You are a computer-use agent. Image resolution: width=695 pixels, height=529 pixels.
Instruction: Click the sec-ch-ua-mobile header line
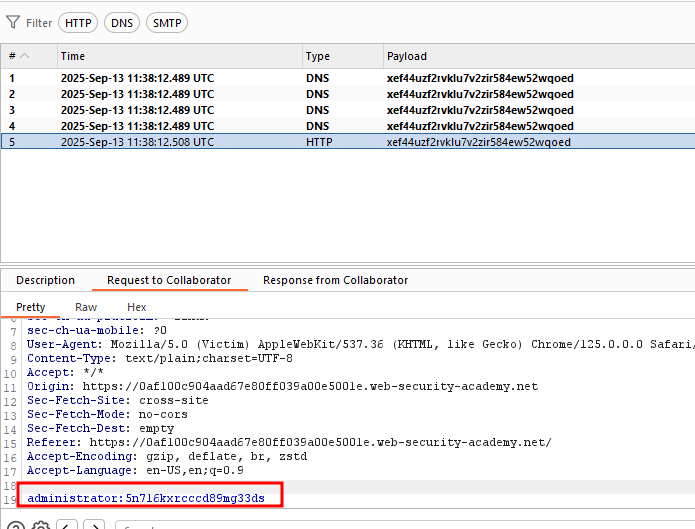(97, 330)
